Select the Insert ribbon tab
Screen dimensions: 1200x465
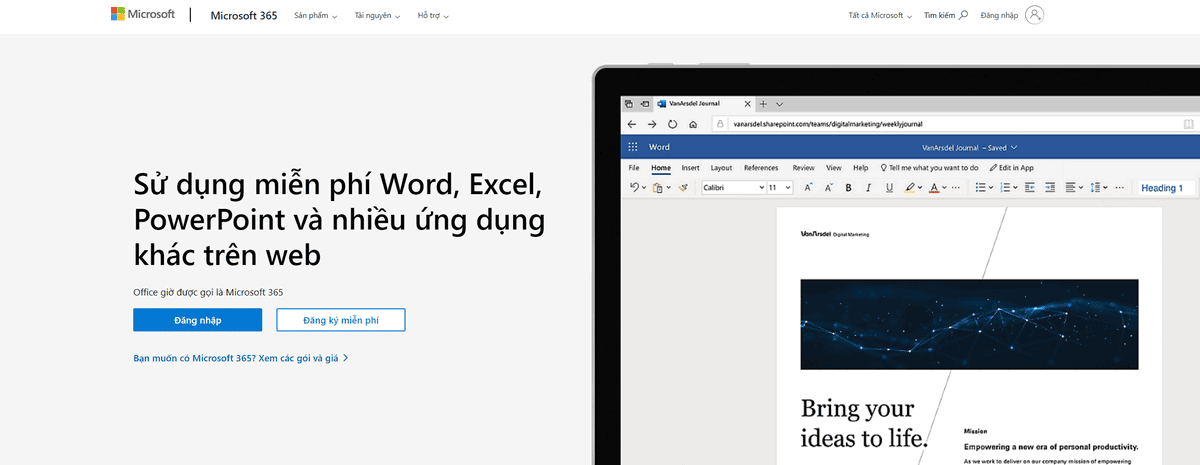click(690, 168)
